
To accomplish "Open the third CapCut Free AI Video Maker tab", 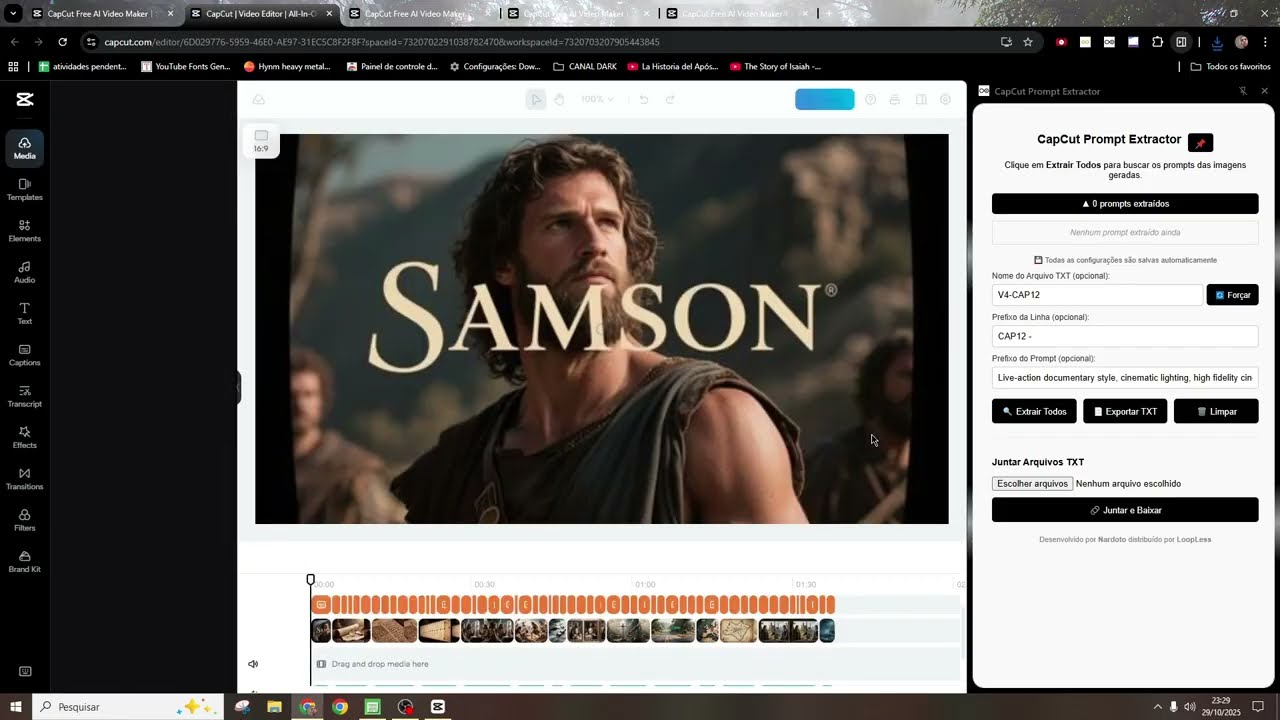I will pos(575,14).
